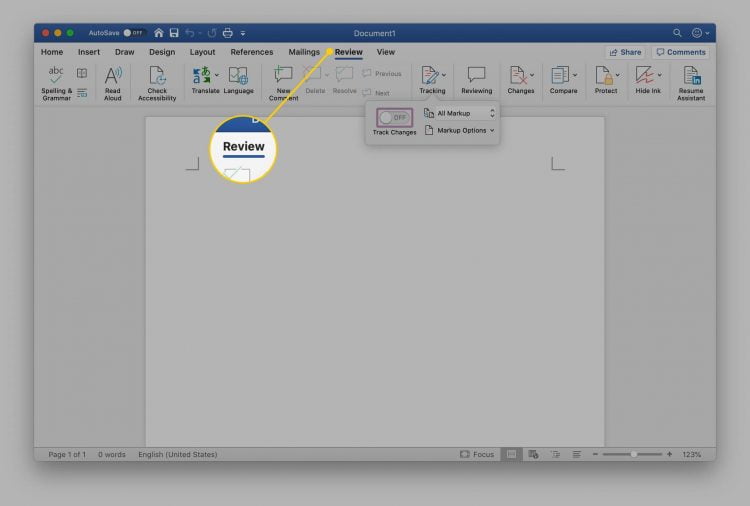Delete the selected comment

313,79
